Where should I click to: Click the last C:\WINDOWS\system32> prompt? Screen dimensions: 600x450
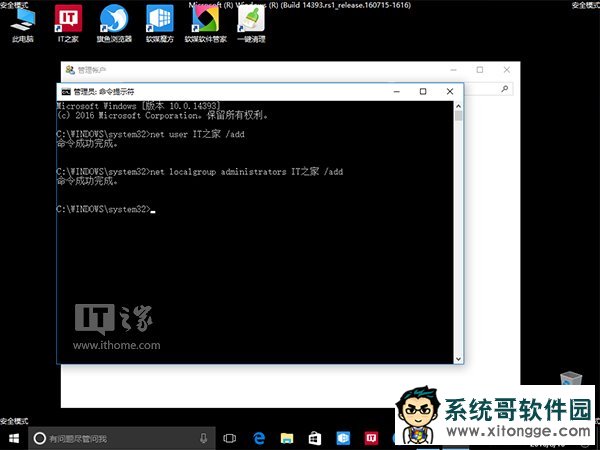tap(103, 209)
